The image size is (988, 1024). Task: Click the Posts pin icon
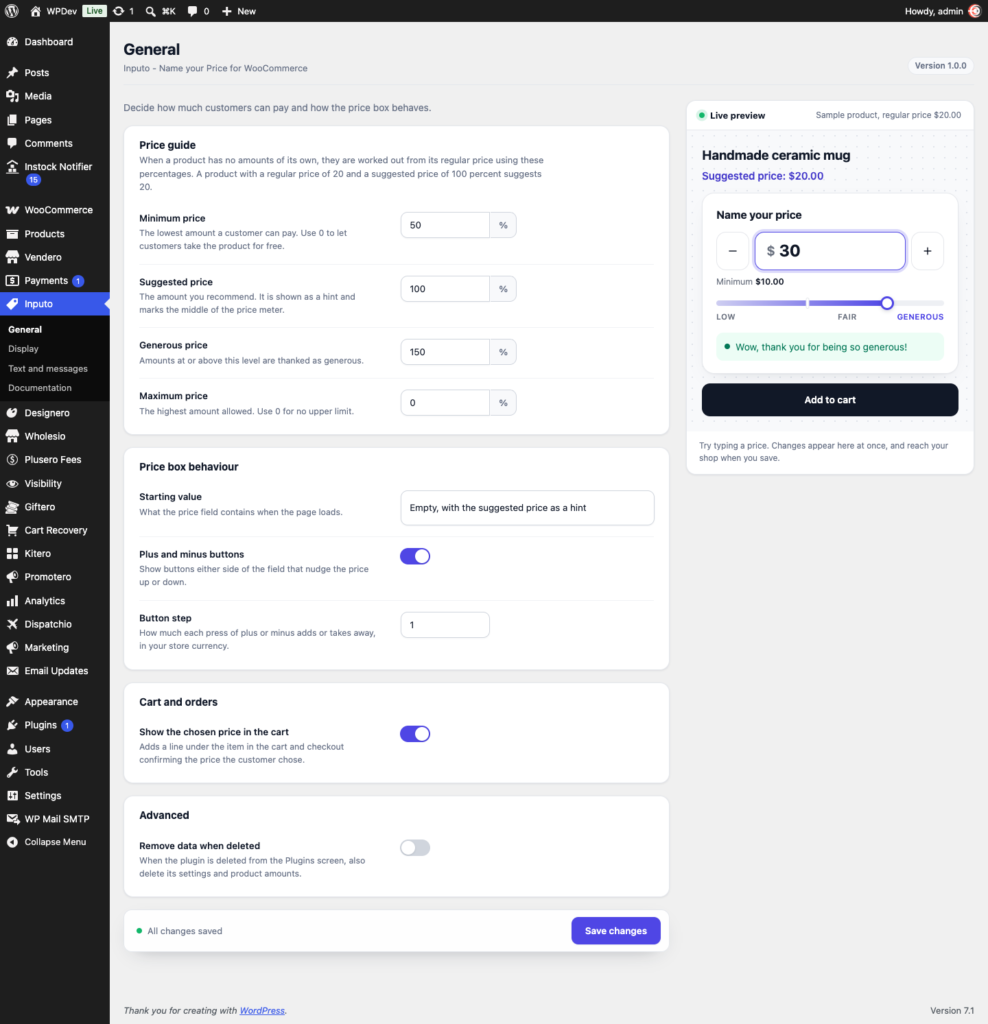pyautogui.click(x=12, y=72)
